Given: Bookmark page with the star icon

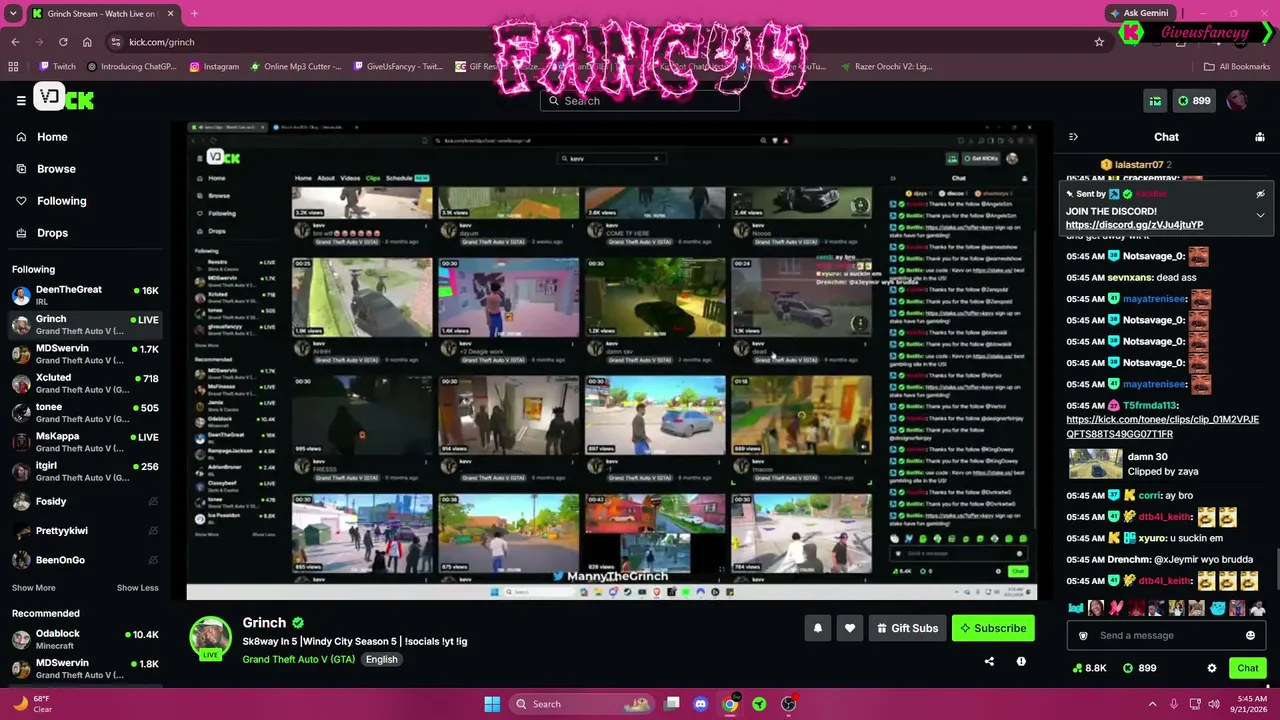Looking at the screenshot, I should [1099, 42].
